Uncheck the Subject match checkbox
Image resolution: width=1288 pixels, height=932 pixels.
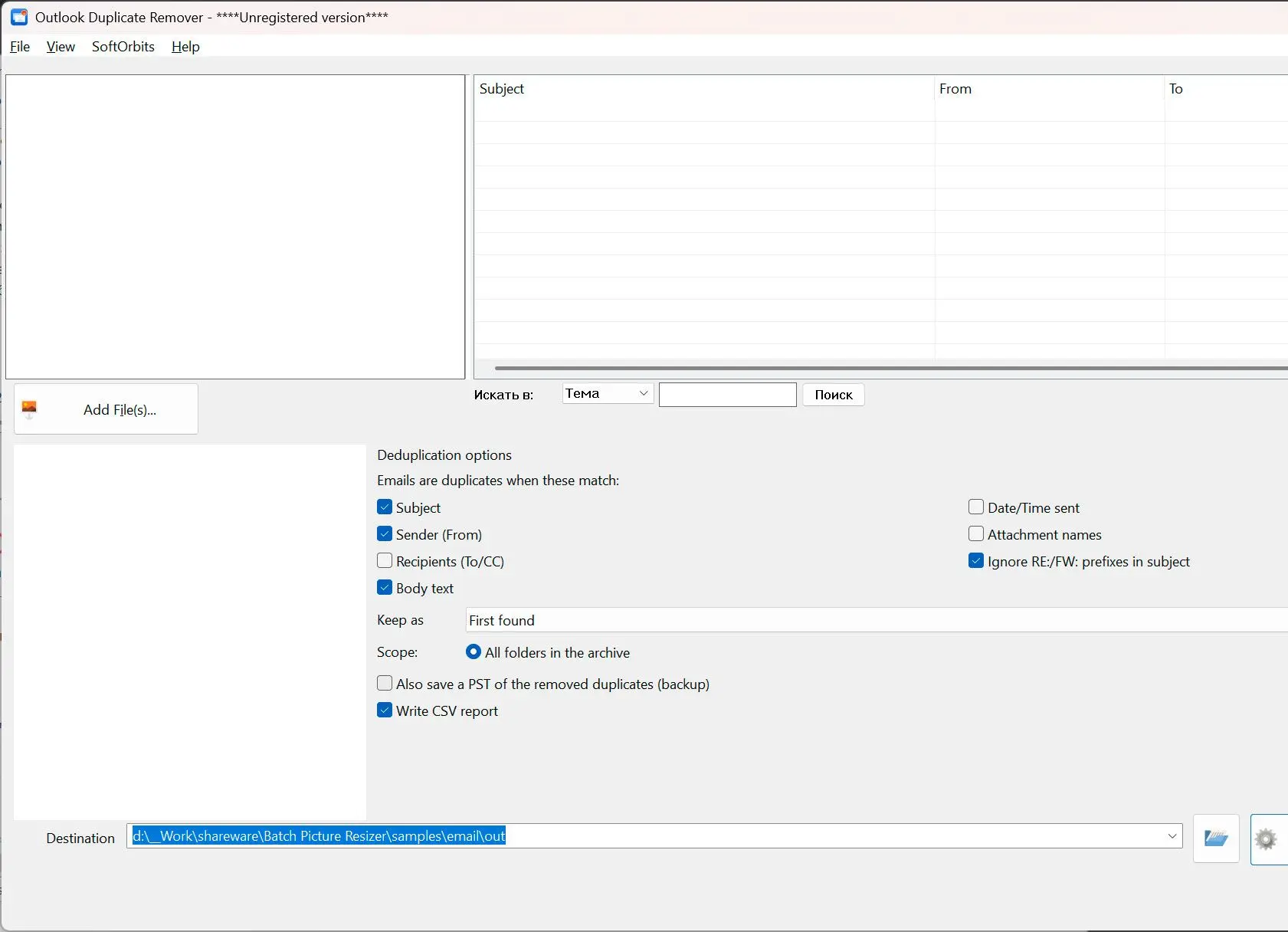coord(385,507)
